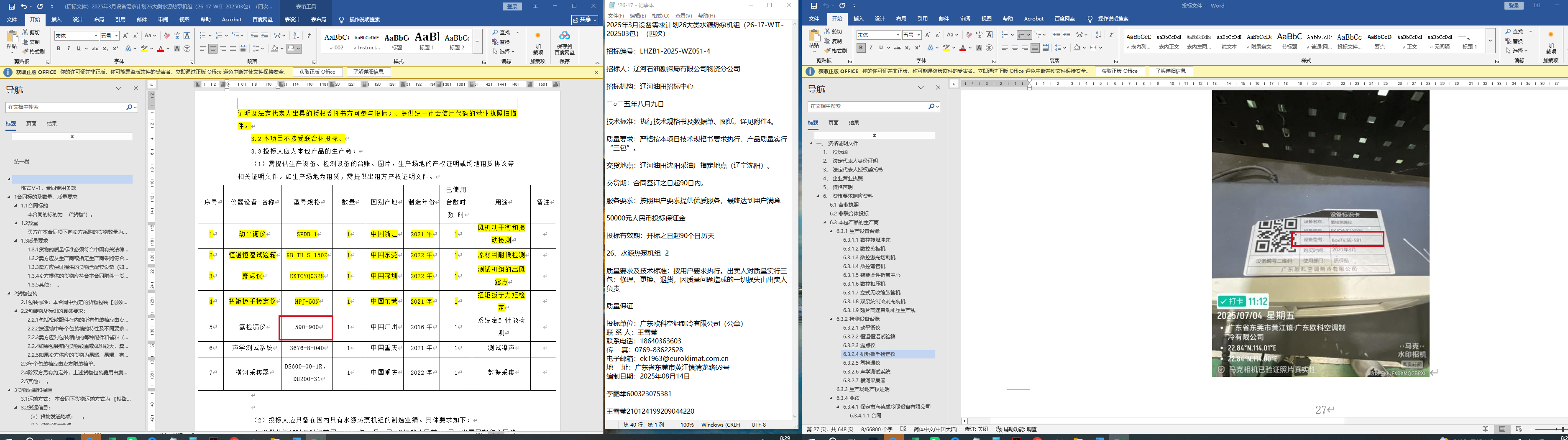Copy 复制 in right Word ribbon
Viewport: 1568px width, 440px height.
coord(833,41)
